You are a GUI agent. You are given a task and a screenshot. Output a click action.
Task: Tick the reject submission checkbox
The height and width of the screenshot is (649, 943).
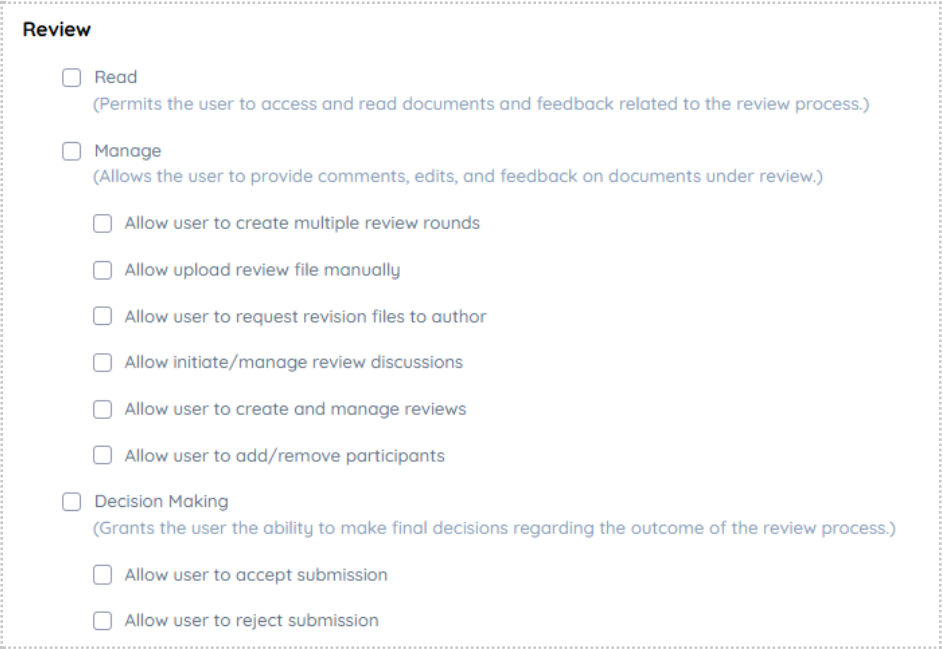coord(102,621)
